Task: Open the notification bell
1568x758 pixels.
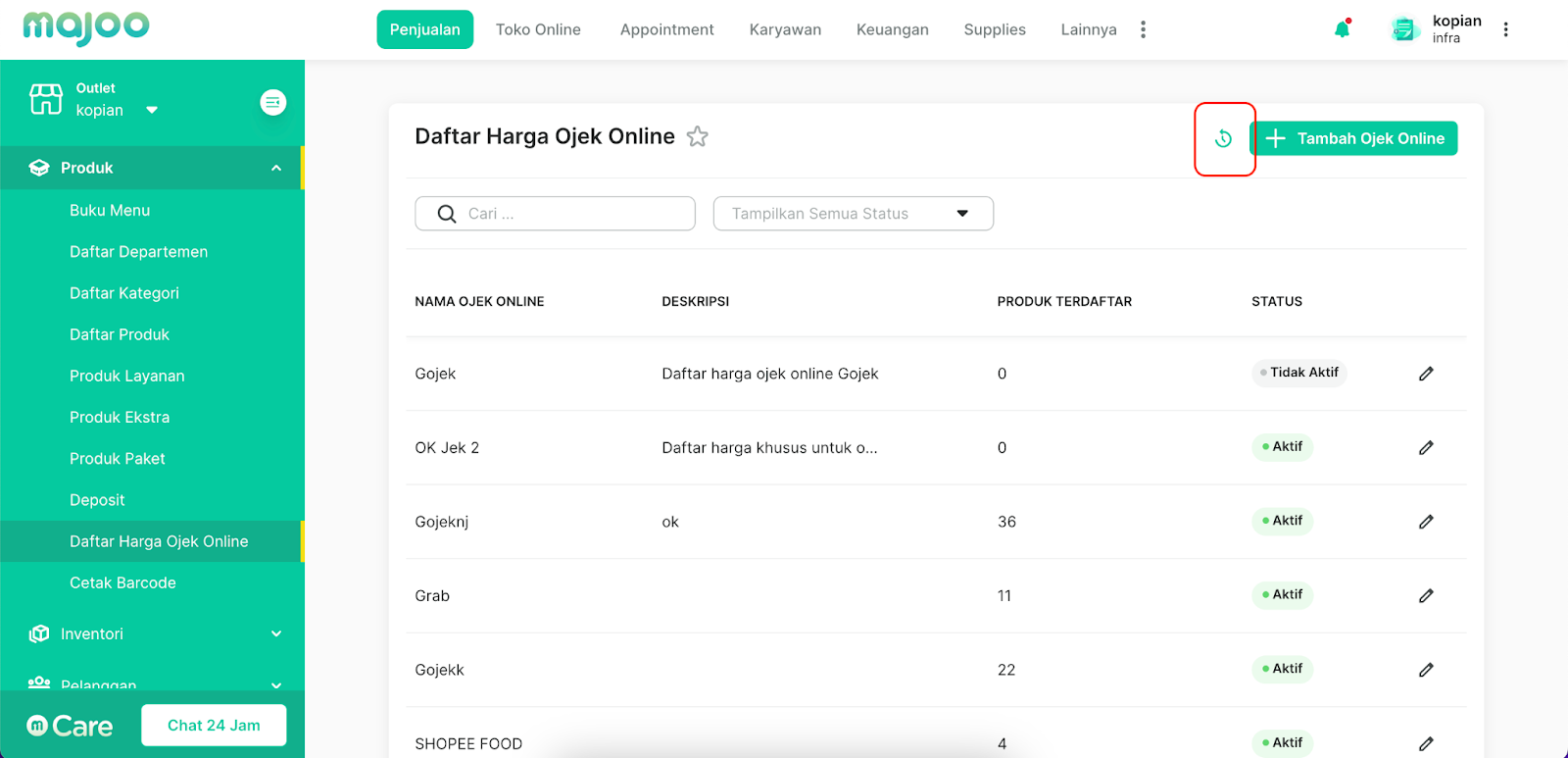Action: tap(1343, 28)
